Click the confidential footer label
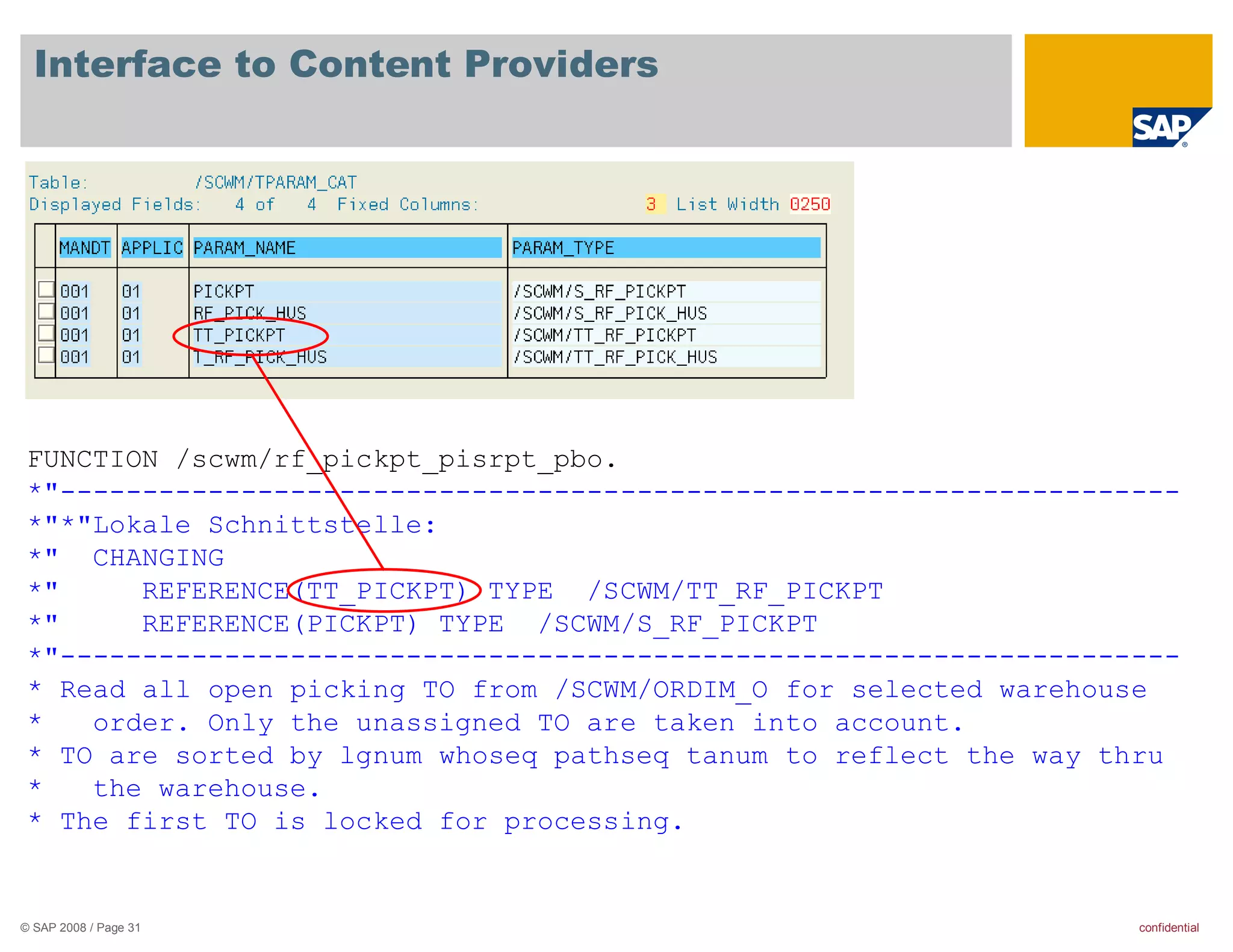Screen dimensions: 1233x952 click(1169, 927)
